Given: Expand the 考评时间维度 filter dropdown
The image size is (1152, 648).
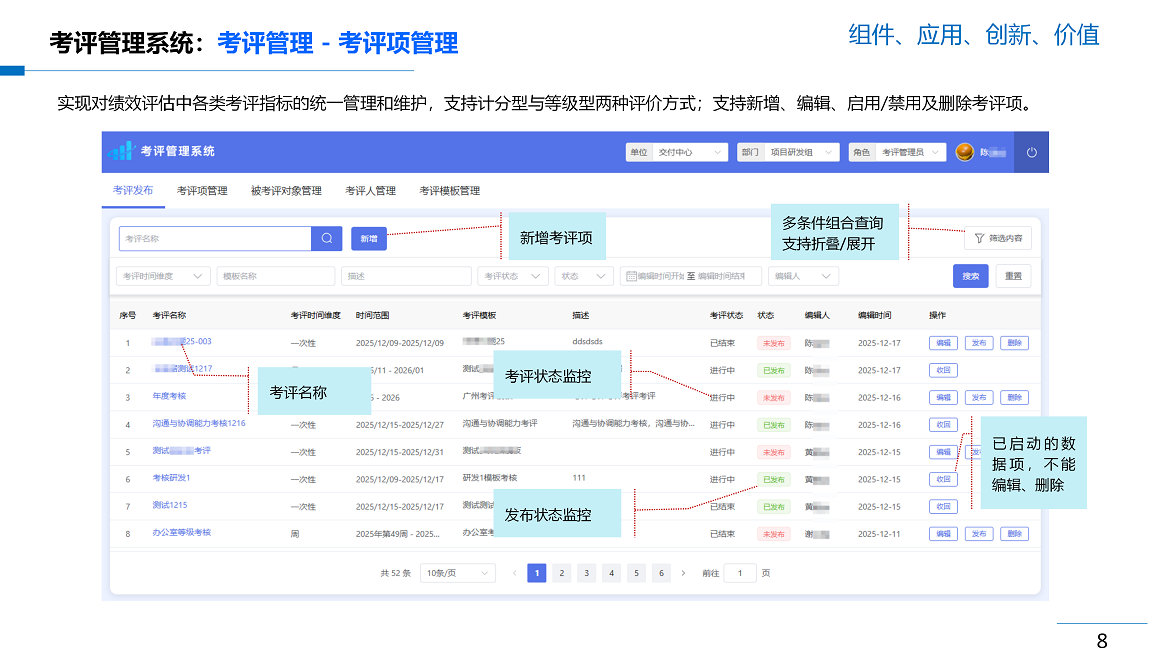Looking at the screenshot, I should tap(163, 276).
